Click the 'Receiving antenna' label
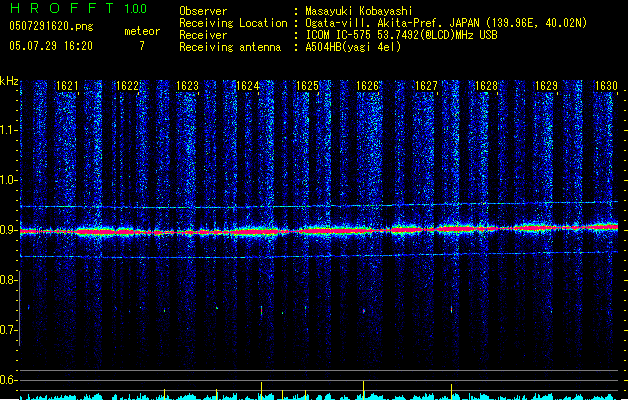 click(x=230, y=47)
